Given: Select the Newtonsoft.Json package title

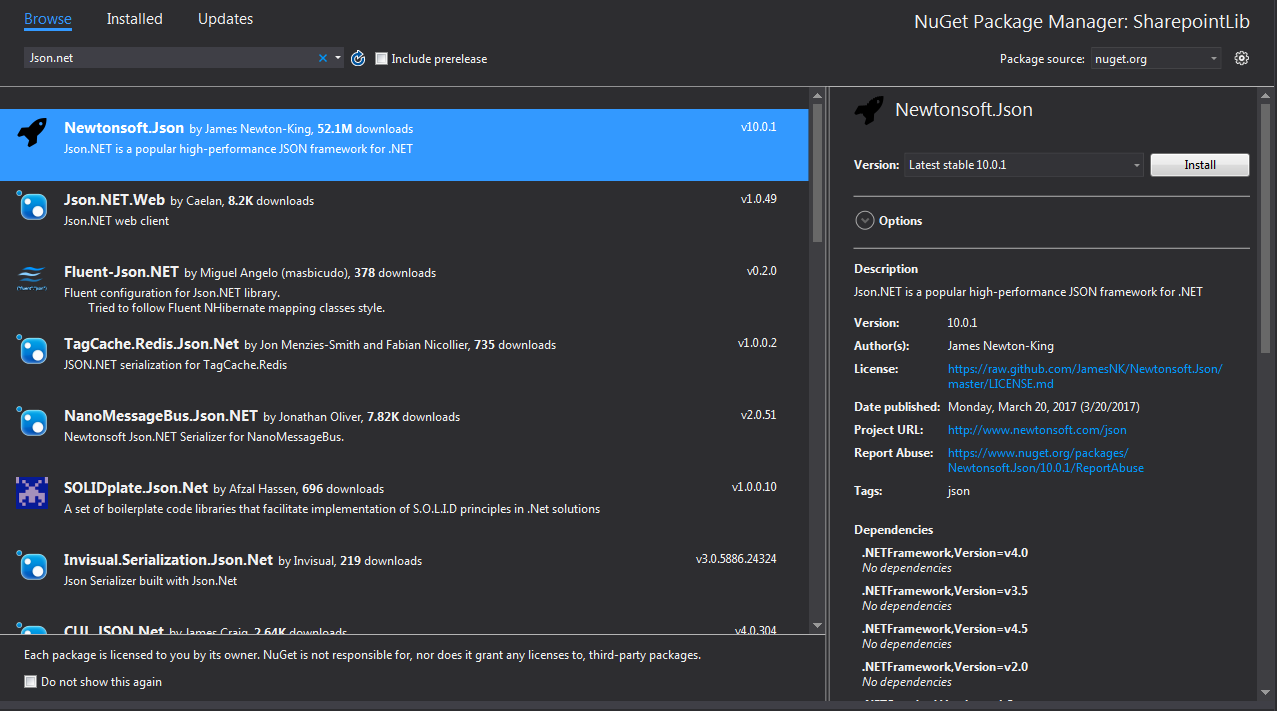Looking at the screenshot, I should 124,128.
